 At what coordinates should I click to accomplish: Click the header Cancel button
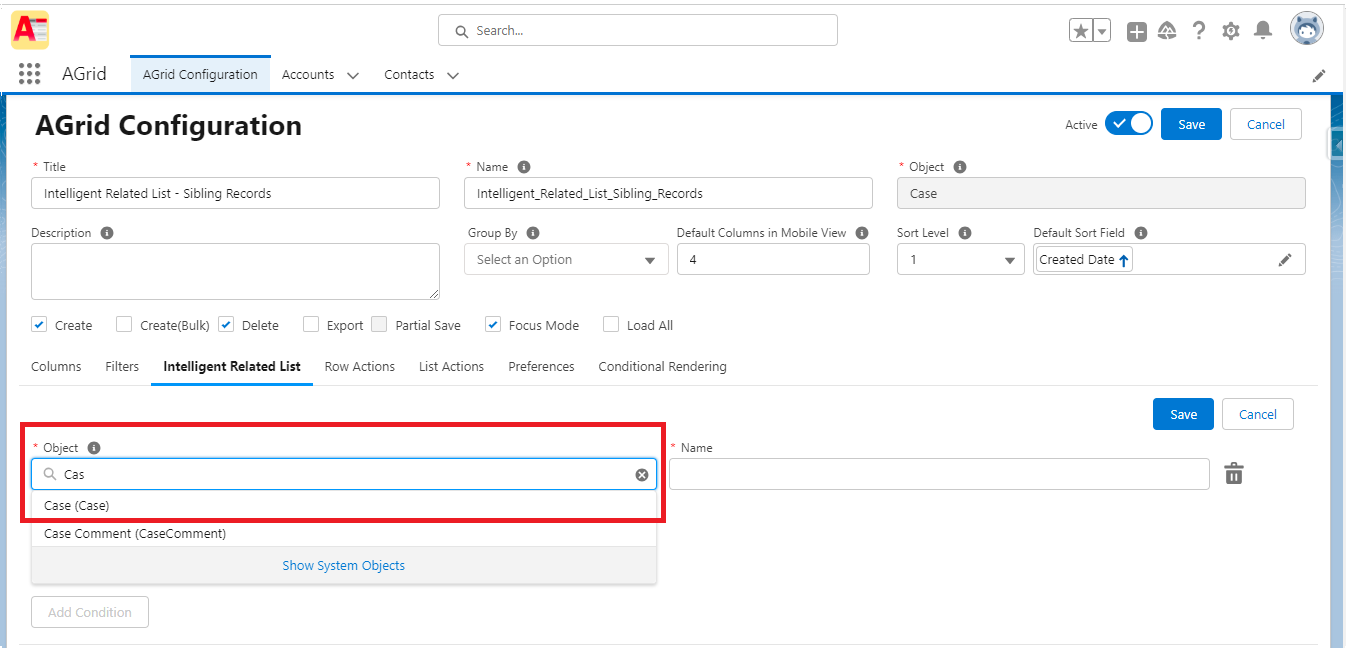tap(1265, 124)
